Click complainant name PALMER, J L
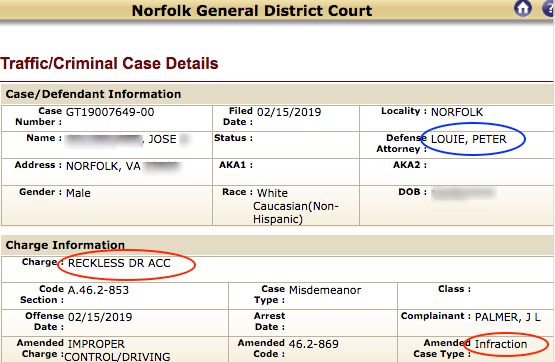Screen dimensions: 555x362 [x=508, y=317]
